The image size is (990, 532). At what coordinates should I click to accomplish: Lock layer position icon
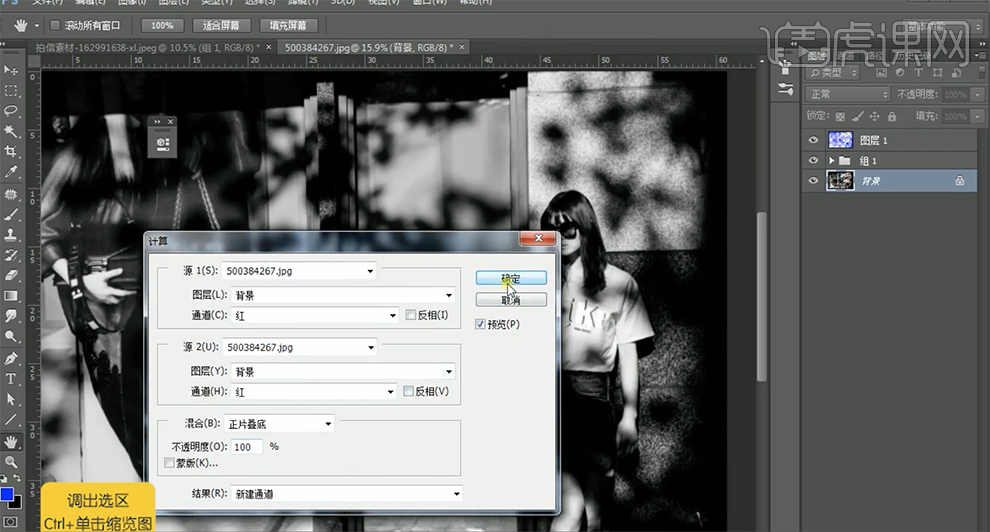[x=874, y=116]
